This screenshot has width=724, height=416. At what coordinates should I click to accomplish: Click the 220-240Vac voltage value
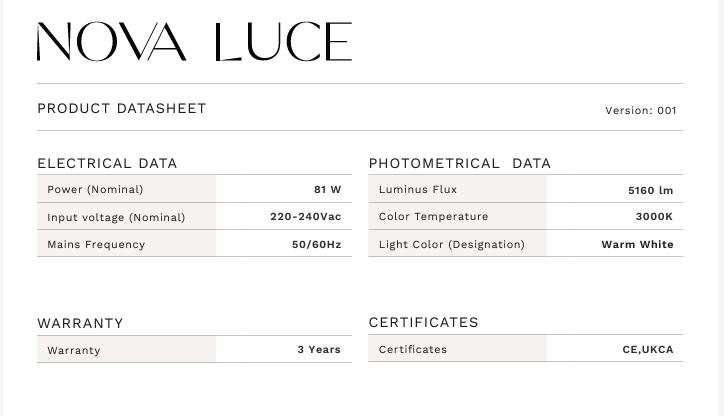(305, 217)
